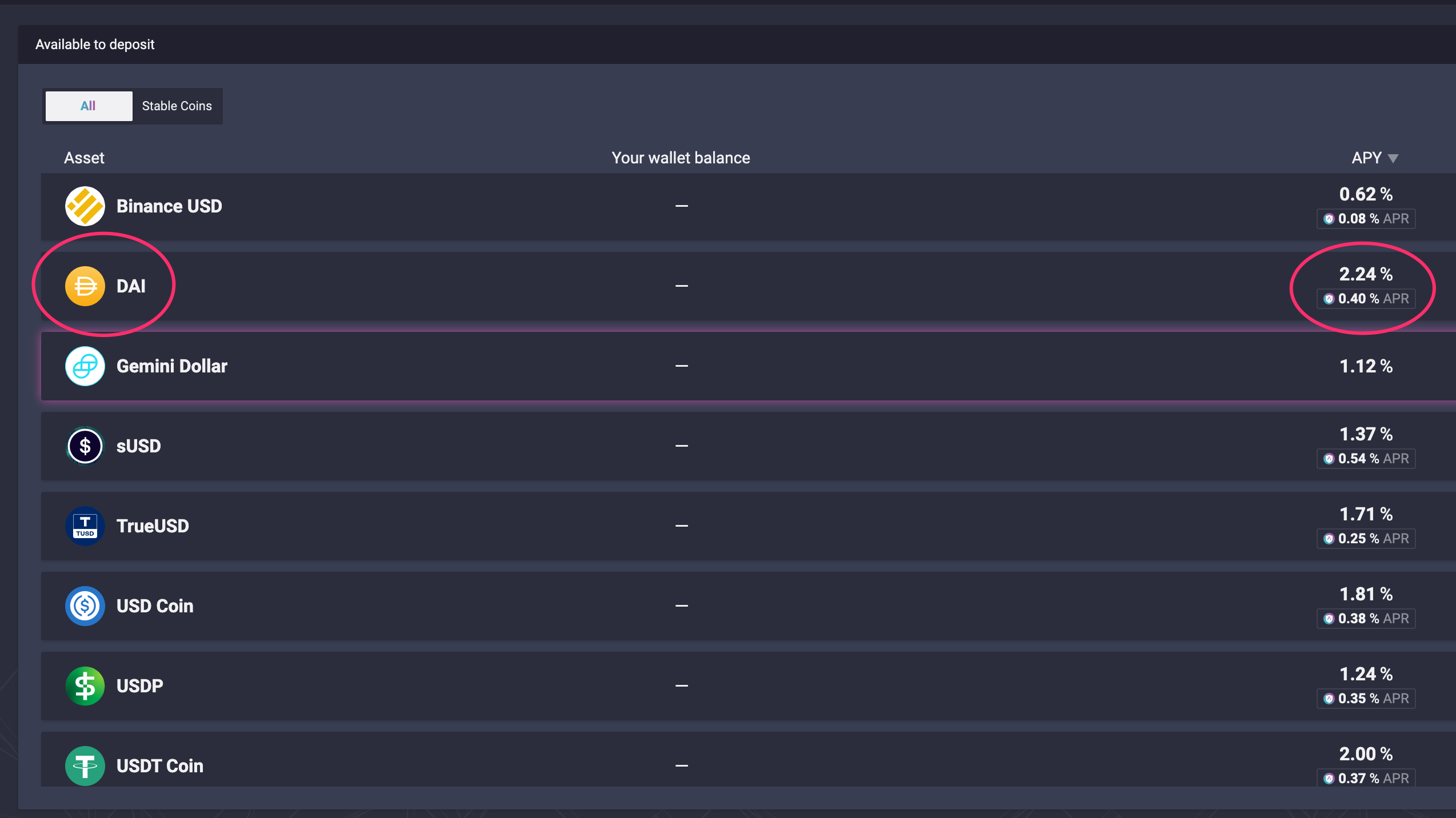Click the DAI 0.40 % APR badge

point(1366,299)
